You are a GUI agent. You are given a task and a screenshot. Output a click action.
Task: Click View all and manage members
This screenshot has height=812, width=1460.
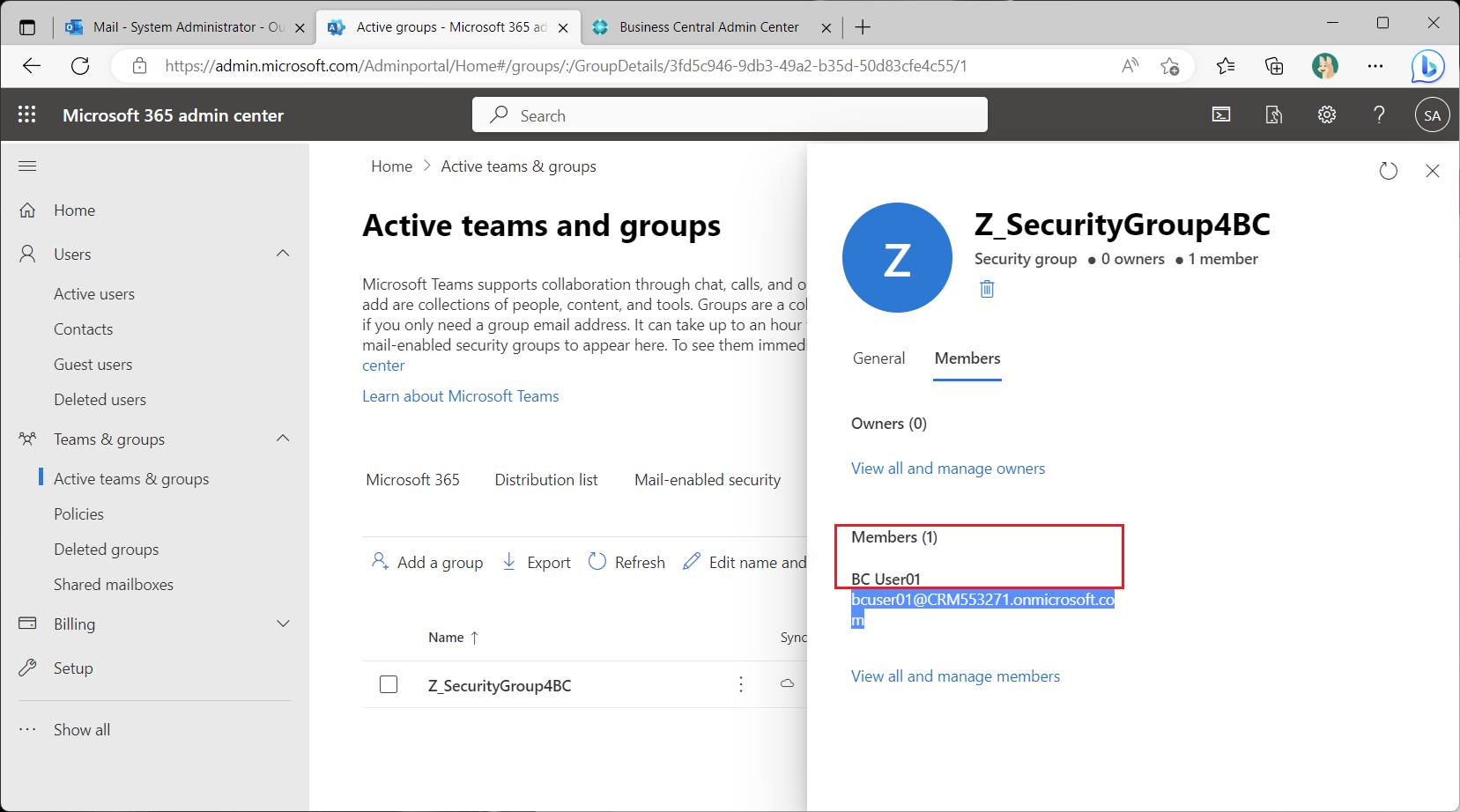click(x=955, y=675)
